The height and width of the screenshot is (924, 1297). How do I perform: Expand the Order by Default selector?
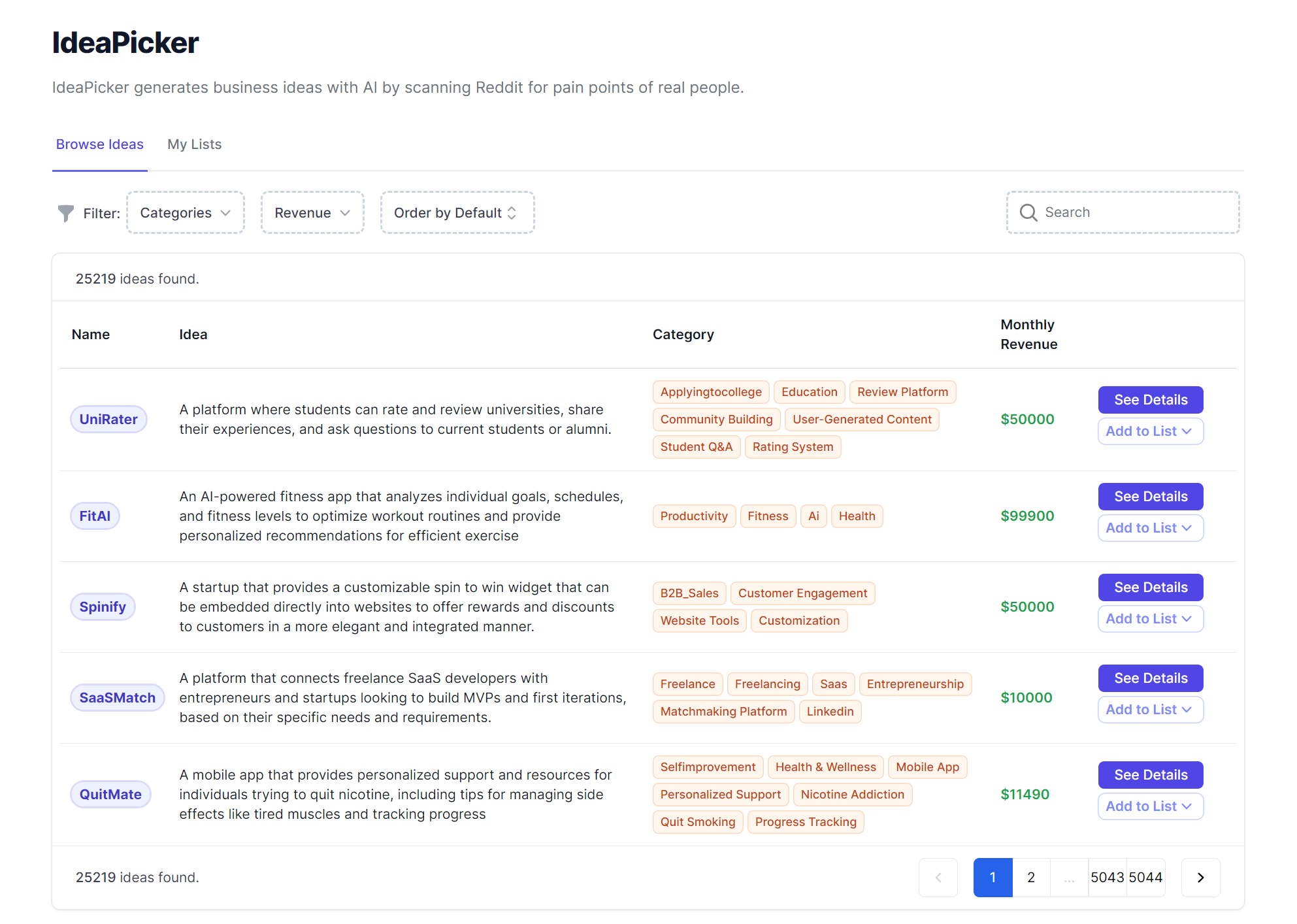click(x=457, y=213)
